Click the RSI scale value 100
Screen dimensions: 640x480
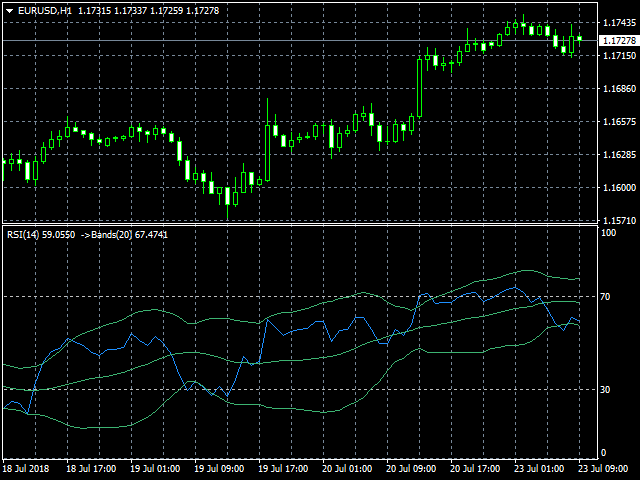pyautogui.click(x=609, y=233)
